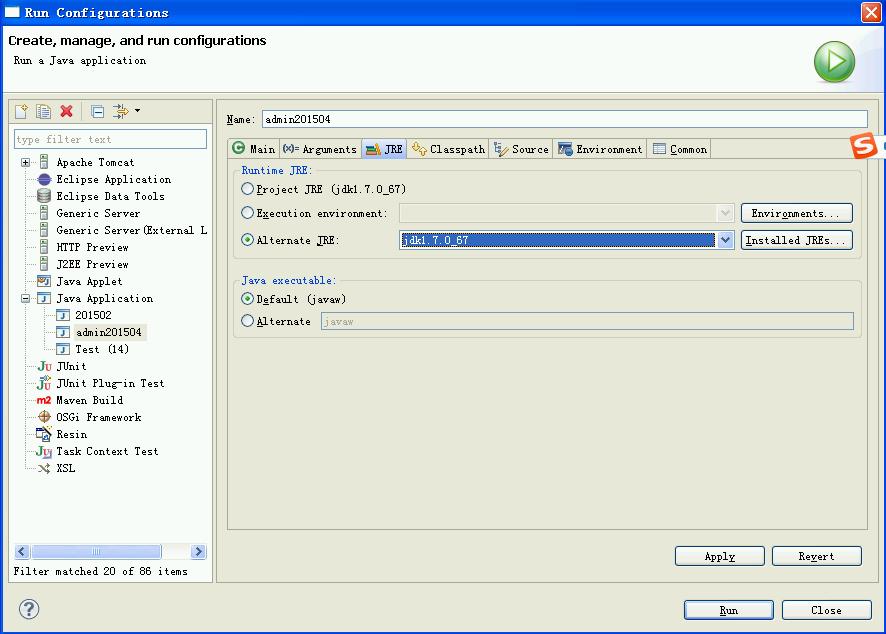Click the Duplicate configuration icon
The width and height of the screenshot is (886, 634).
point(44,111)
